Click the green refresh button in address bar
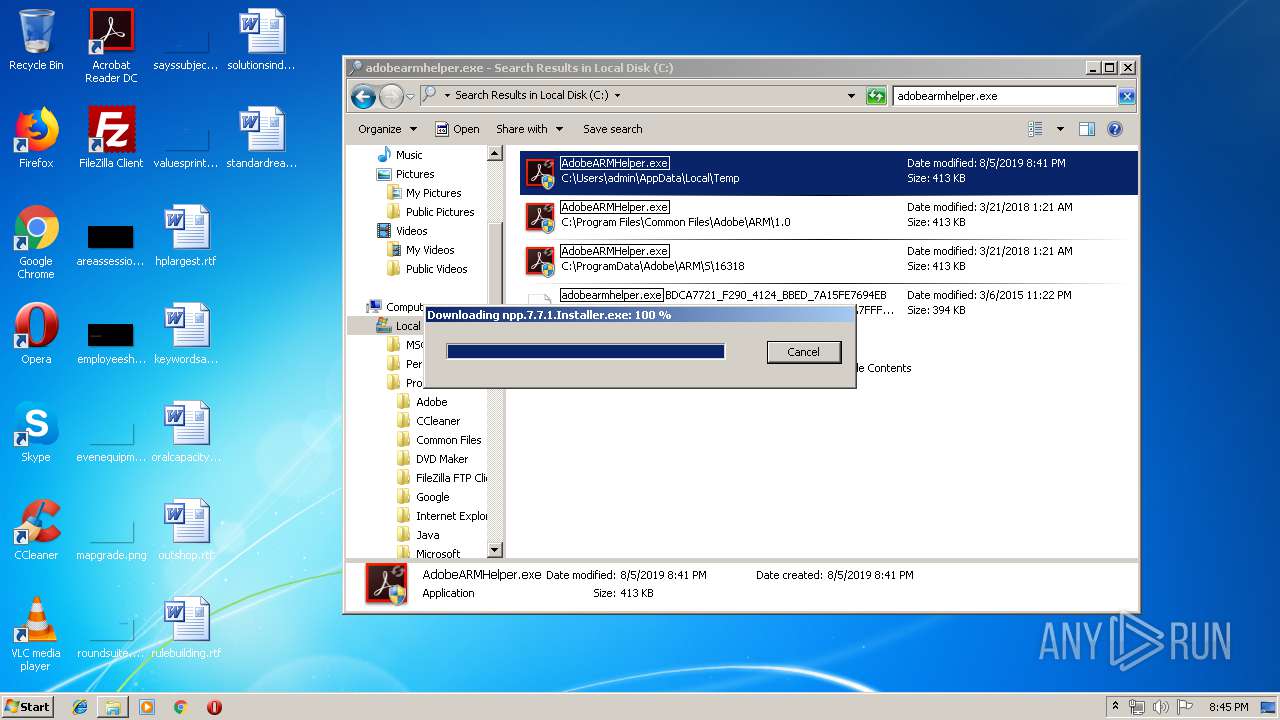 click(876, 96)
